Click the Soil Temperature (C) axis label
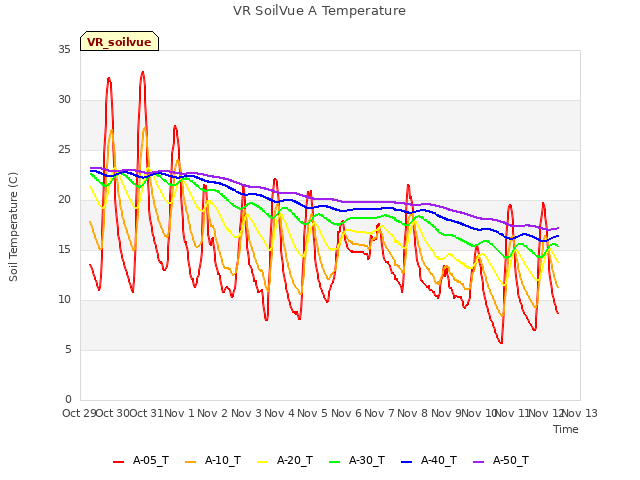Screen dimensions: 640x480 (x=13, y=227)
